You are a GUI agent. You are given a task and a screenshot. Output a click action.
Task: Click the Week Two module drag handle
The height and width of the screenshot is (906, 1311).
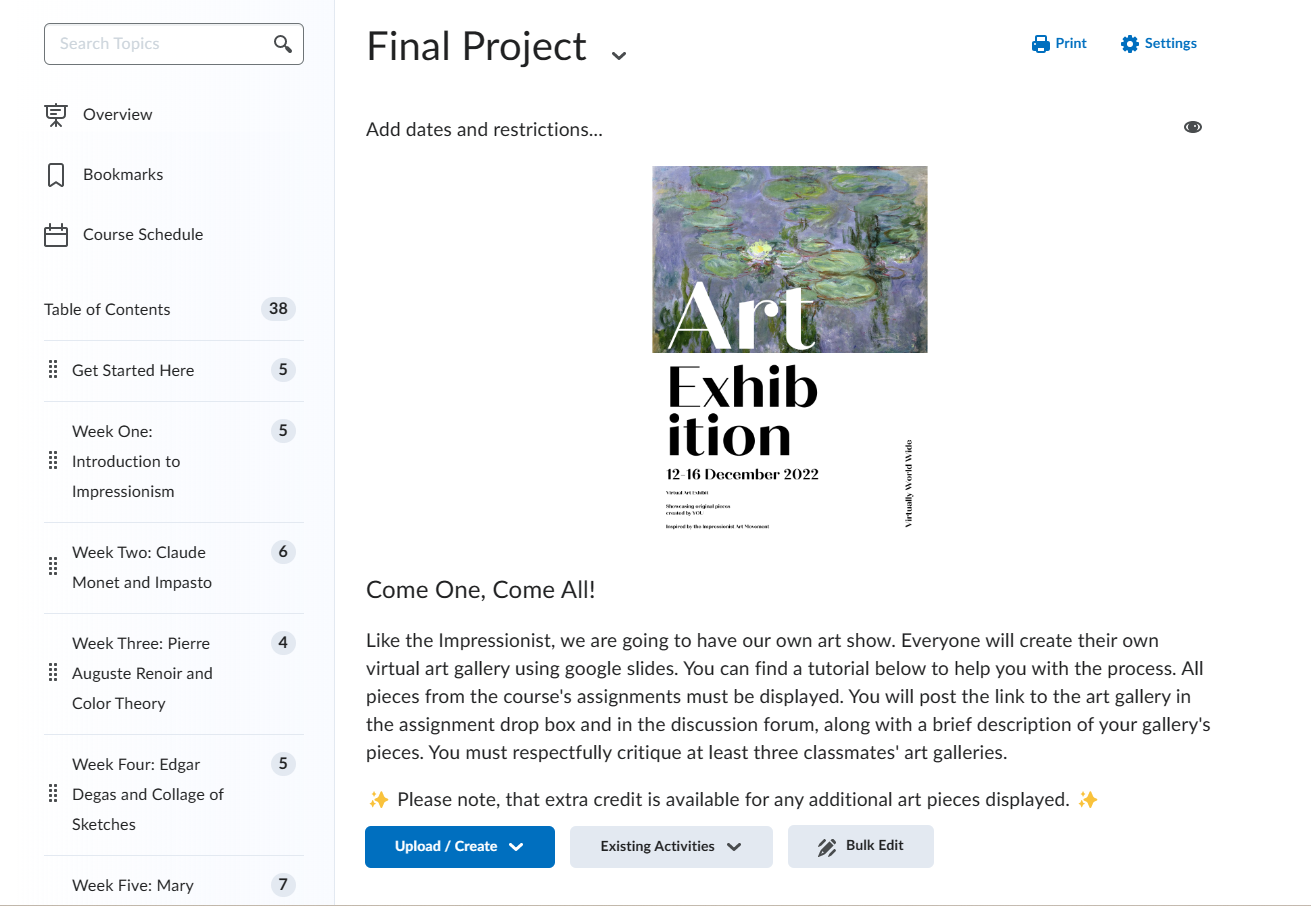coord(53,567)
